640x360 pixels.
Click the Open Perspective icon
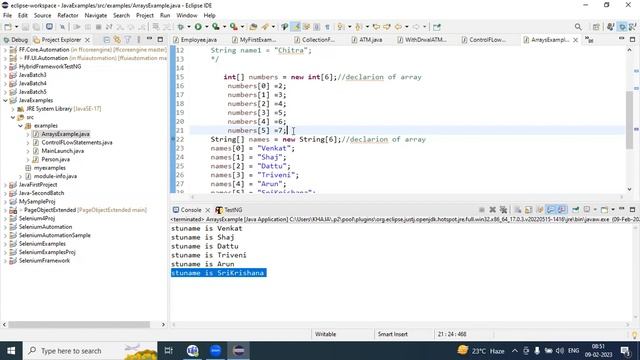coord(596,27)
